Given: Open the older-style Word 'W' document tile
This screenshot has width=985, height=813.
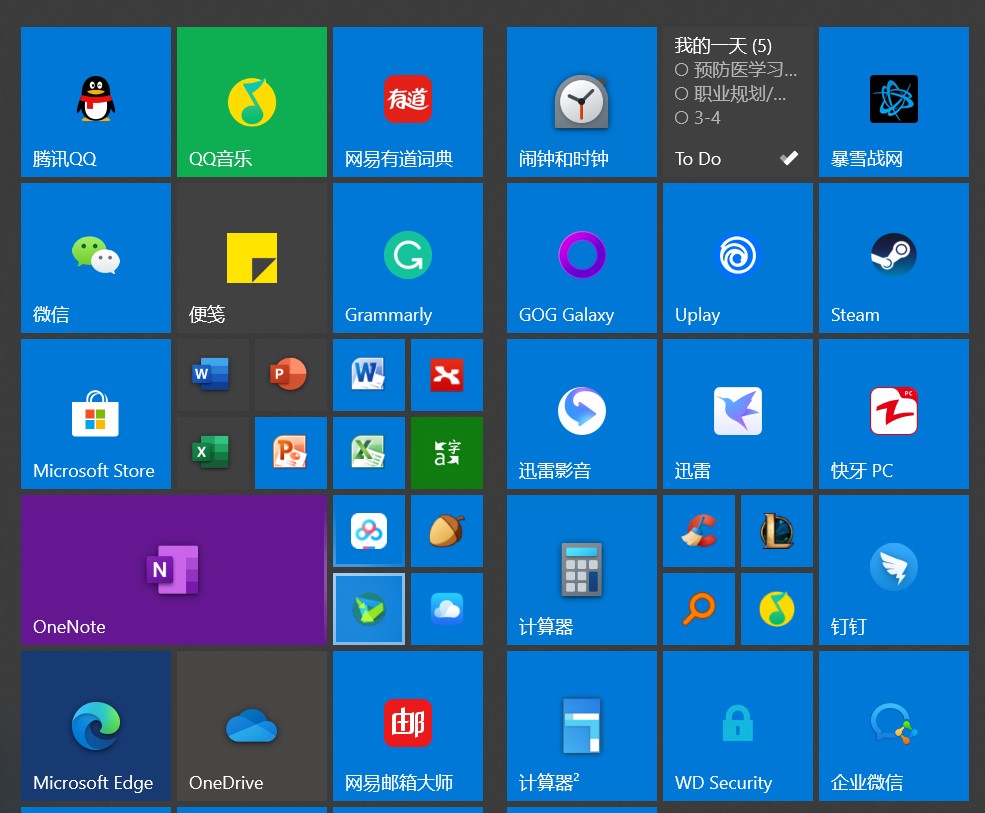Looking at the screenshot, I should point(369,375).
